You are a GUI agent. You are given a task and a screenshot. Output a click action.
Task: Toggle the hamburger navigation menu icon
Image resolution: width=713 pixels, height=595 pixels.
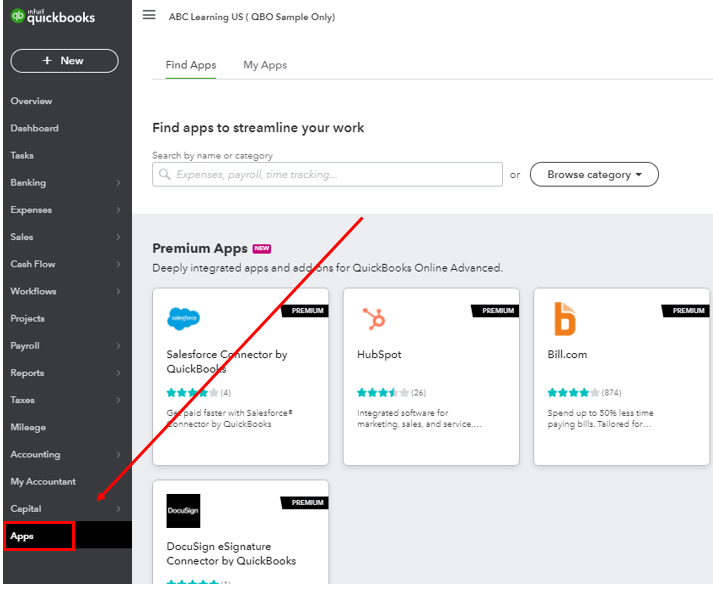tap(149, 15)
